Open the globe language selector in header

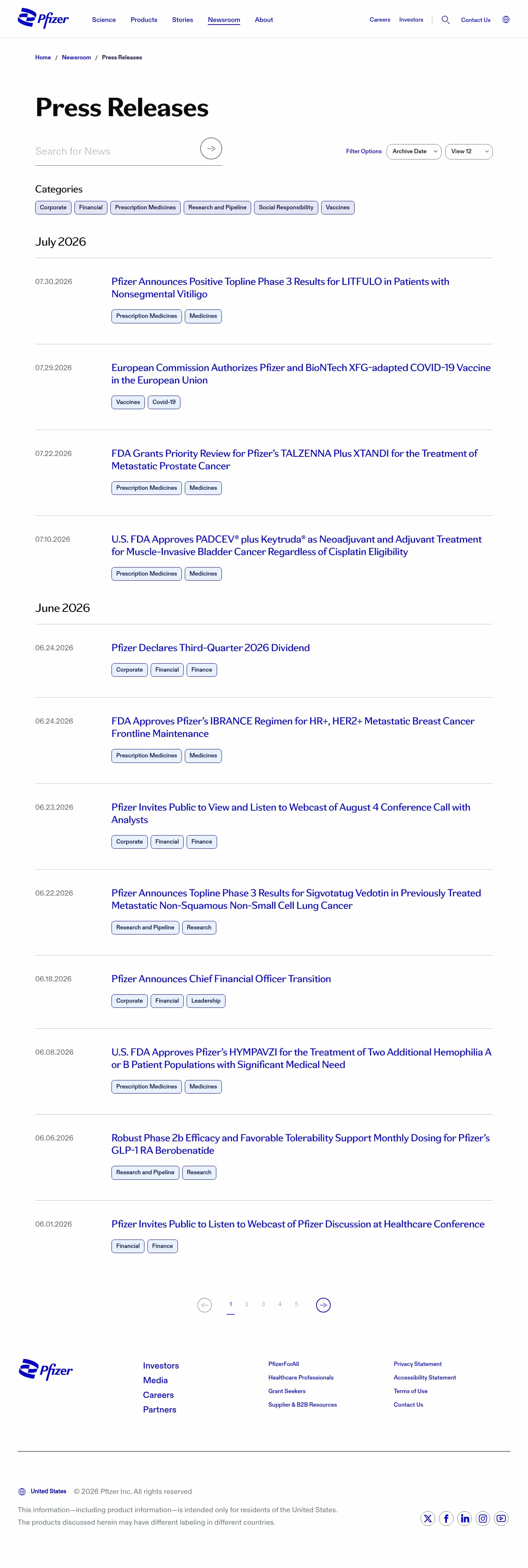point(506,19)
